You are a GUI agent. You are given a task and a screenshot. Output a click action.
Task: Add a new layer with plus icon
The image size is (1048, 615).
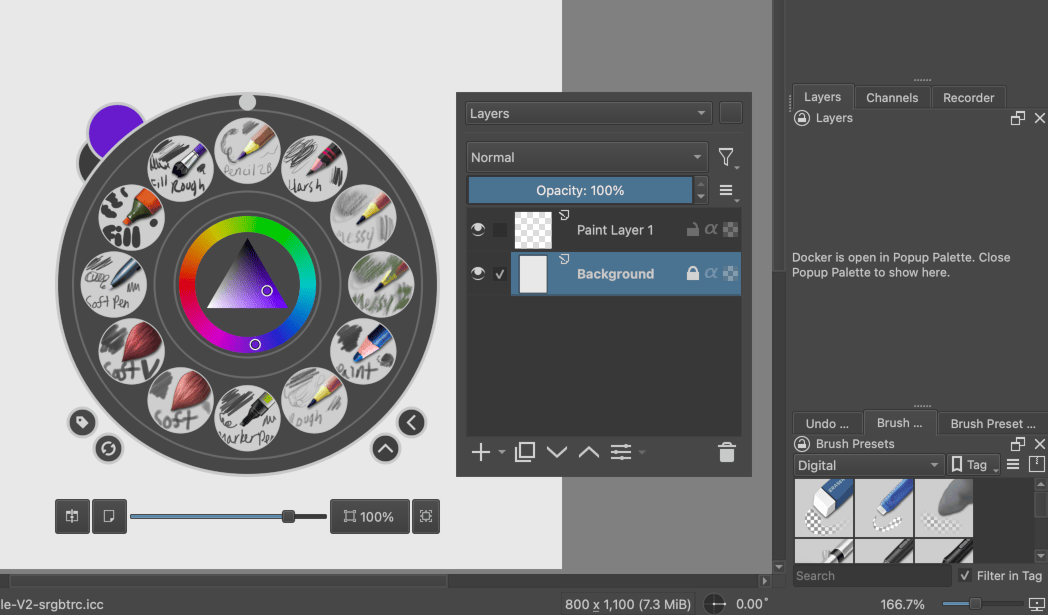tap(480, 453)
